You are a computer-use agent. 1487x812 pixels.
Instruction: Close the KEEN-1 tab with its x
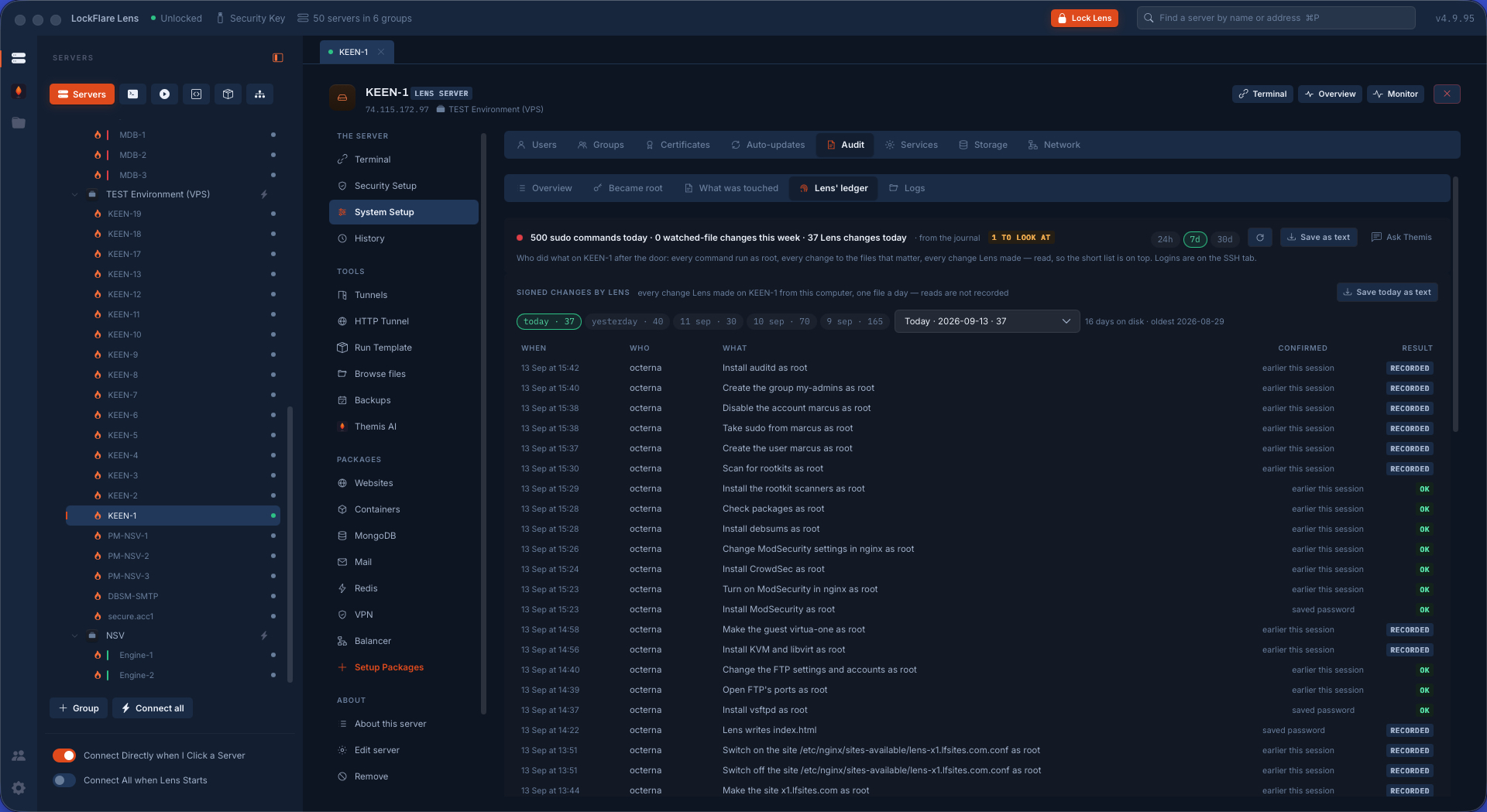tap(381, 52)
